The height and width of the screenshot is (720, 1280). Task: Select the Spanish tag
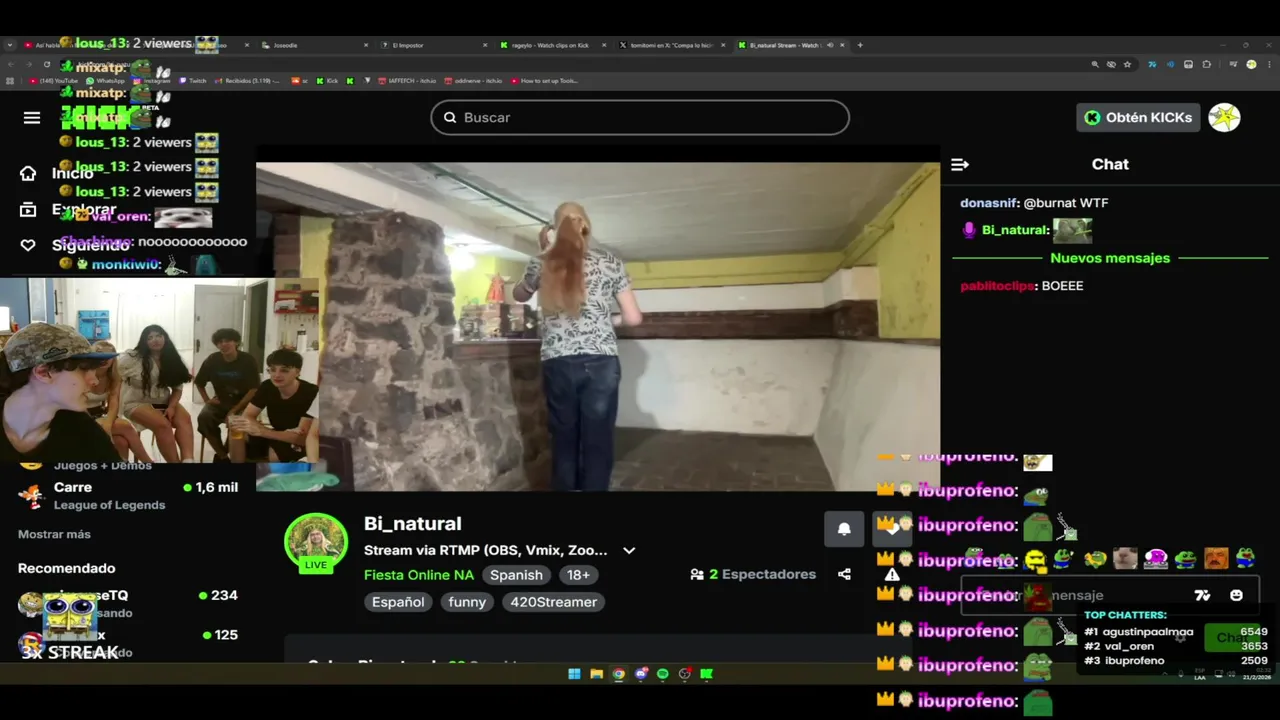tap(516, 575)
